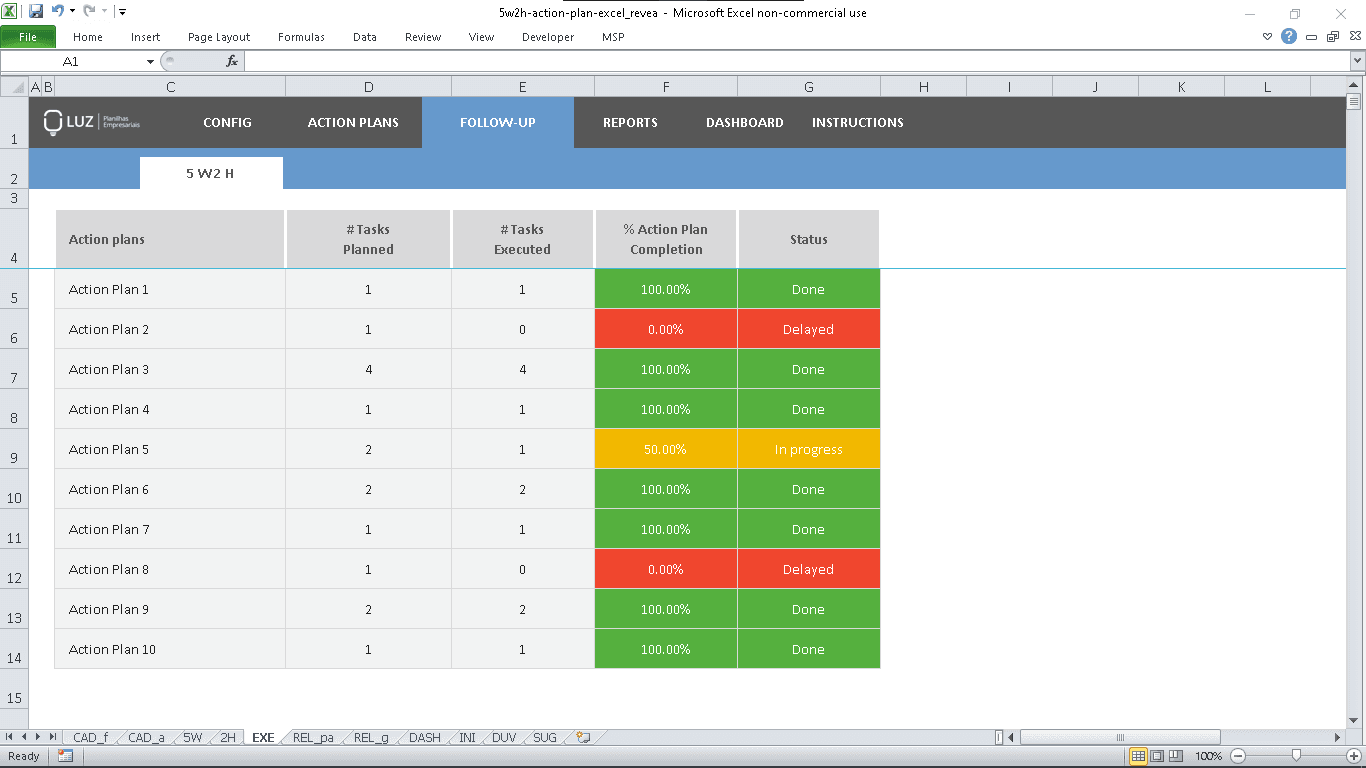The image size is (1366, 768).
Task: Click the zoom slider handle
Action: tap(1296, 756)
